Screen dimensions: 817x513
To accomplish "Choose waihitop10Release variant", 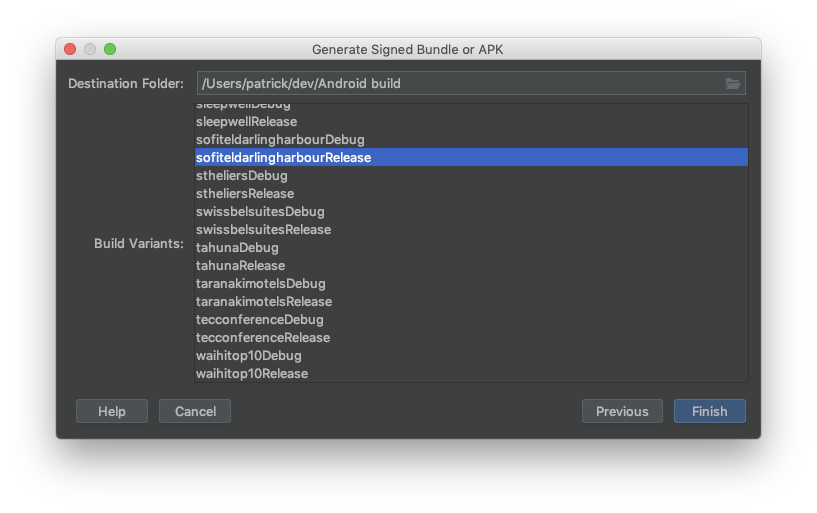I will click(x=471, y=373).
